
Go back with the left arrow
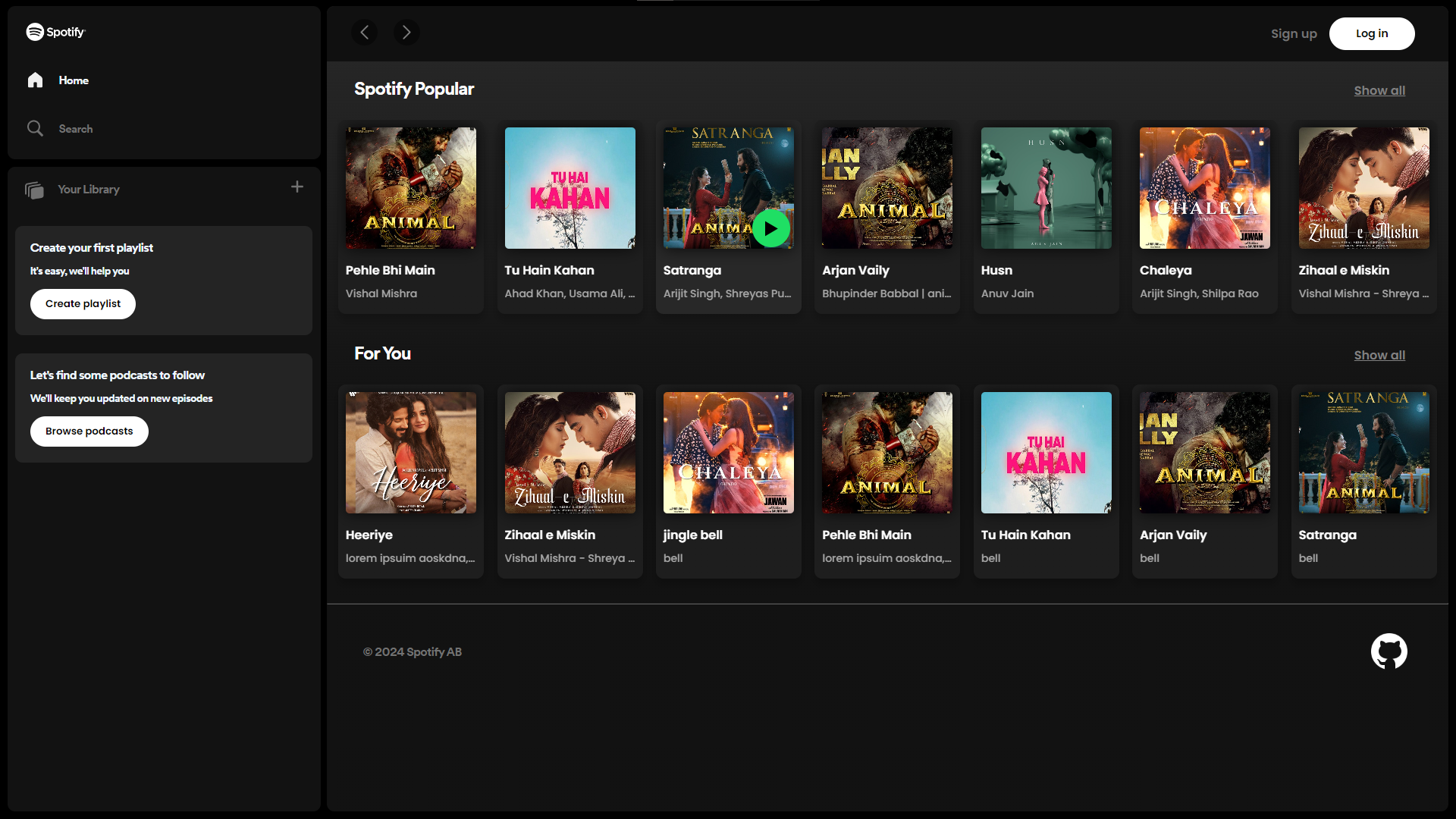pyautogui.click(x=365, y=32)
